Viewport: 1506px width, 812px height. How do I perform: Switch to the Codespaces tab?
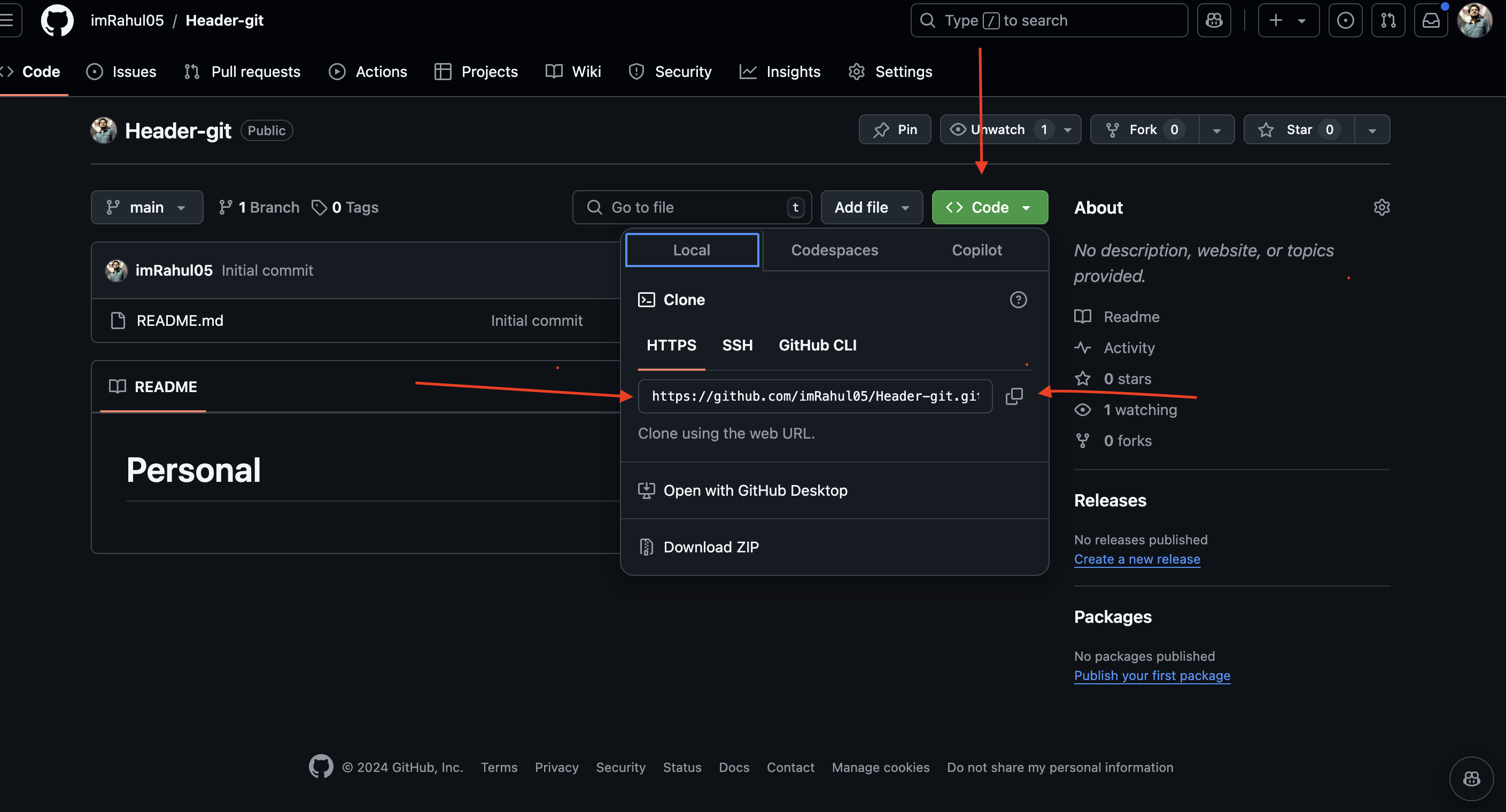point(834,249)
